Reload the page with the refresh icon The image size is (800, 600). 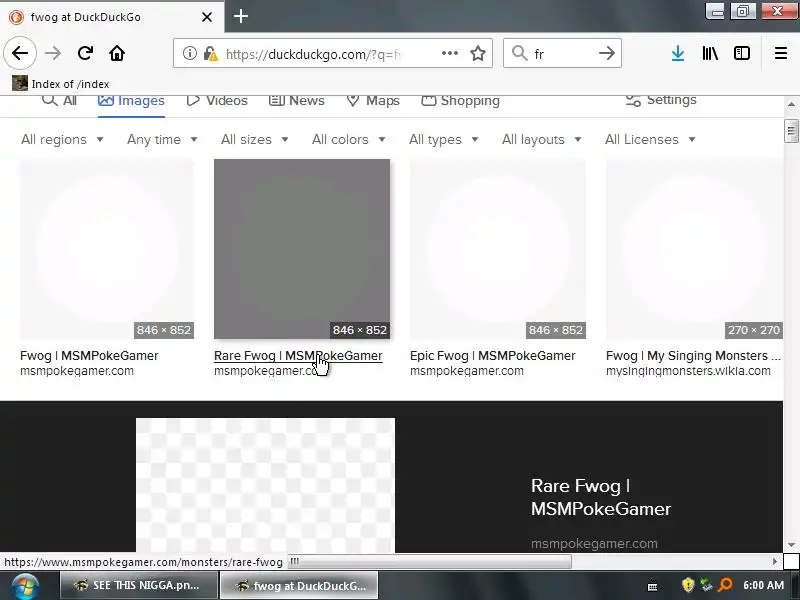pyautogui.click(x=85, y=53)
